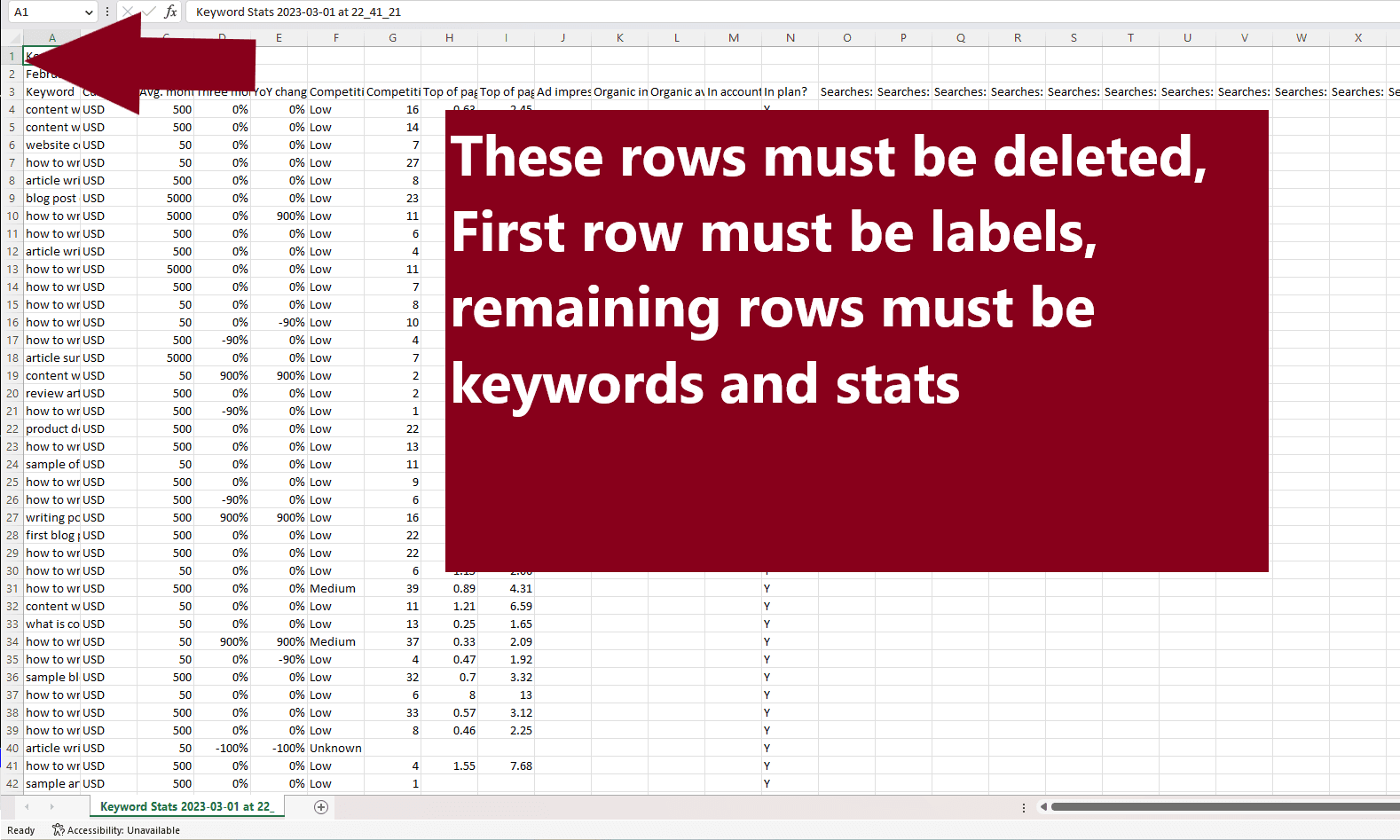Screen dimensions: 1400x840
Task: Select row 10 header
Action: click(x=12, y=216)
